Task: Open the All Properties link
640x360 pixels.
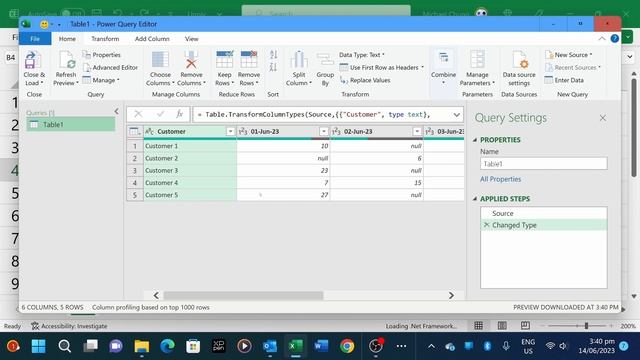Action: pyautogui.click(x=500, y=179)
